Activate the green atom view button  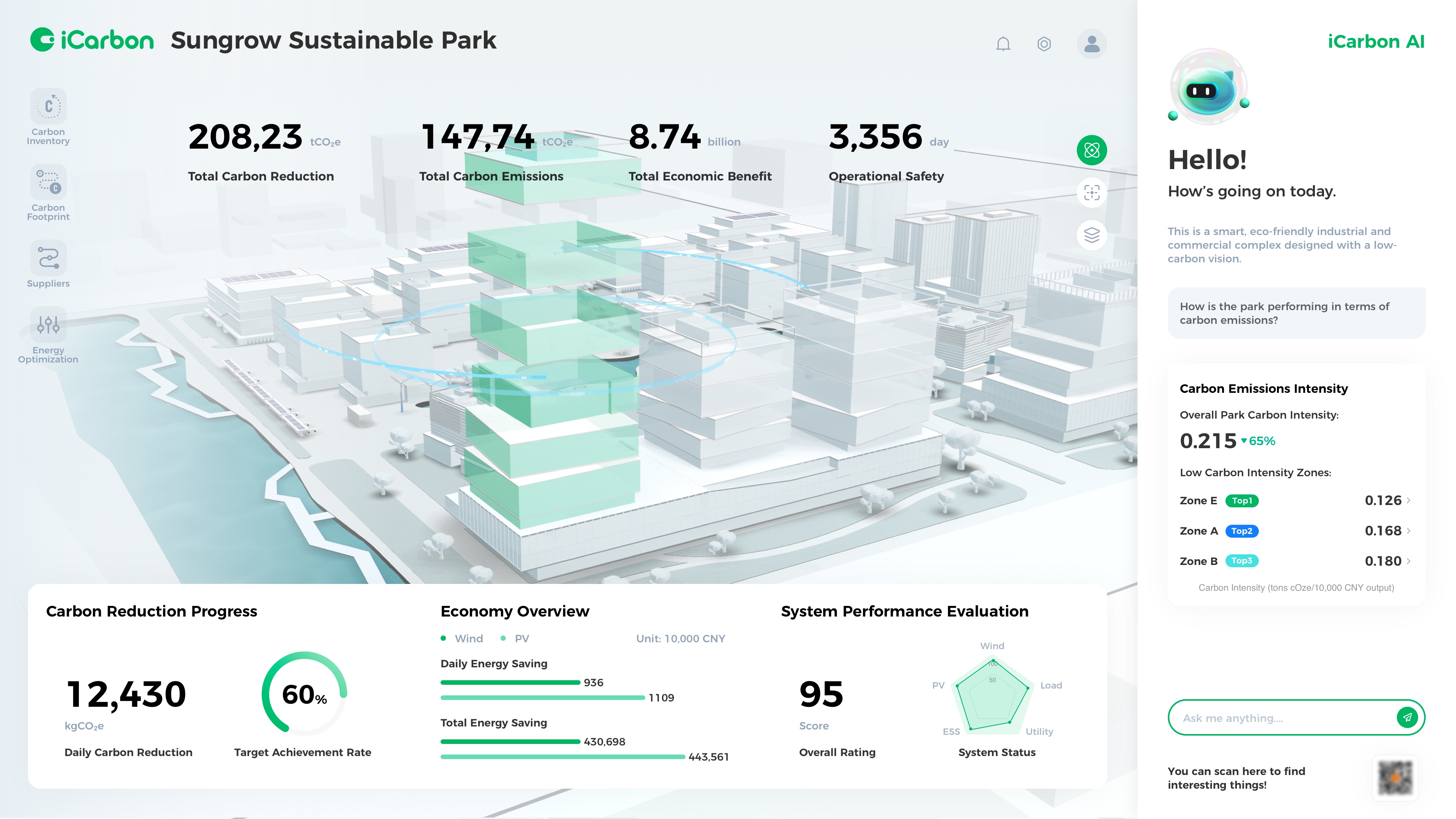click(1092, 151)
